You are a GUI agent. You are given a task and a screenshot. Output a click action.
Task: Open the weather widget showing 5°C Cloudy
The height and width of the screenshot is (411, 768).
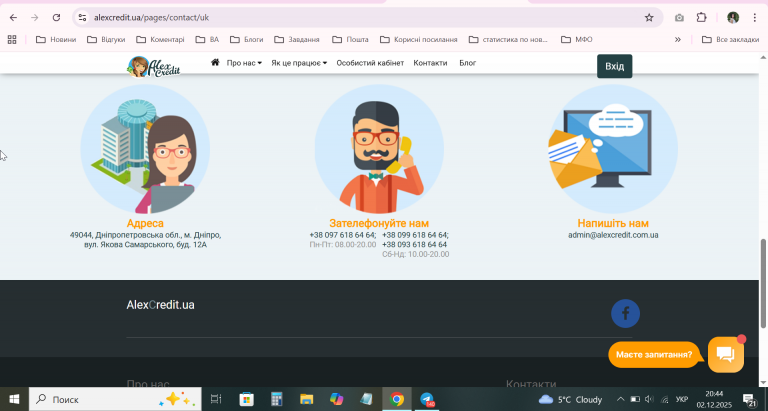570,399
